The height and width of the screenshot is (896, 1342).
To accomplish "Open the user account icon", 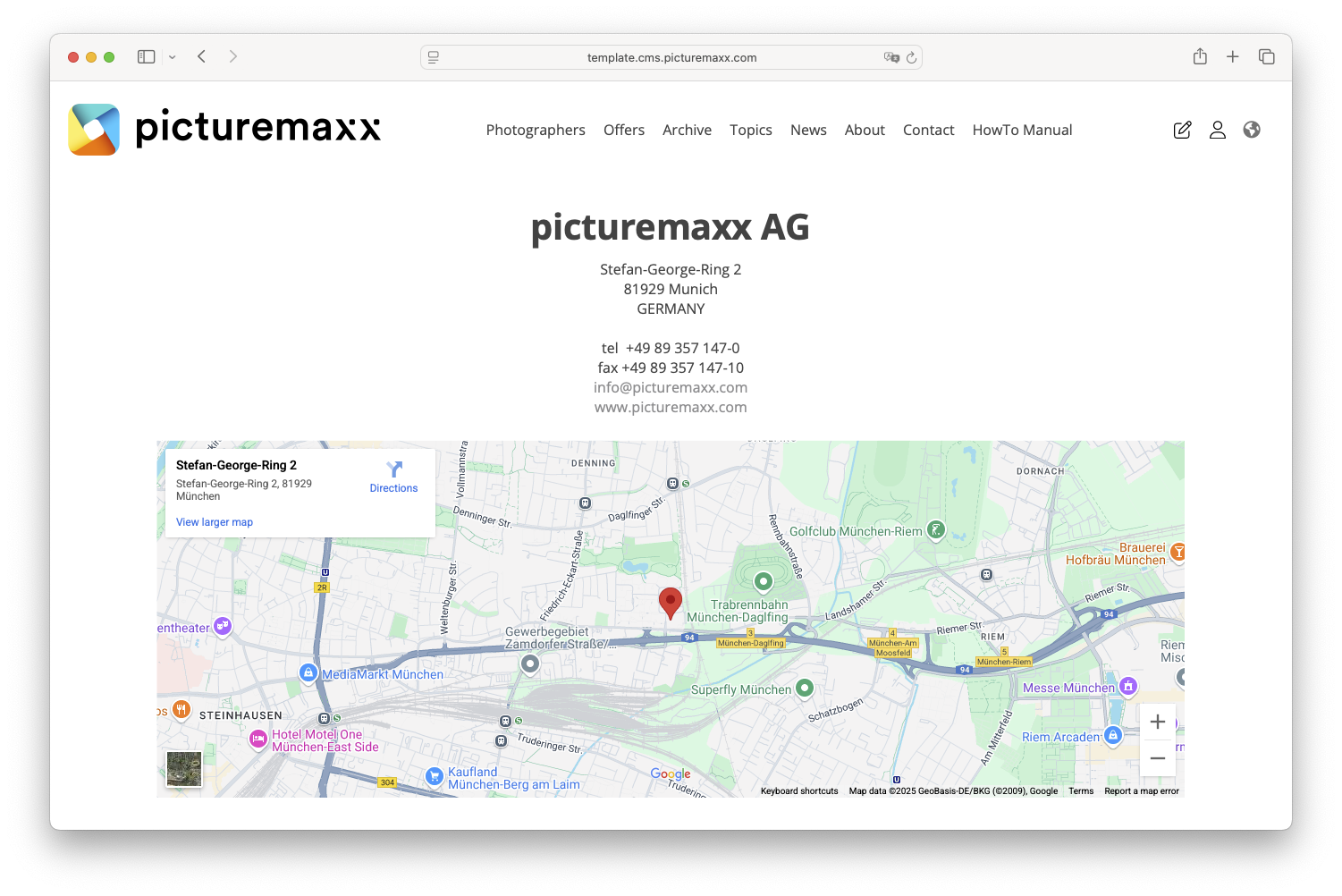I will (x=1217, y=130).
